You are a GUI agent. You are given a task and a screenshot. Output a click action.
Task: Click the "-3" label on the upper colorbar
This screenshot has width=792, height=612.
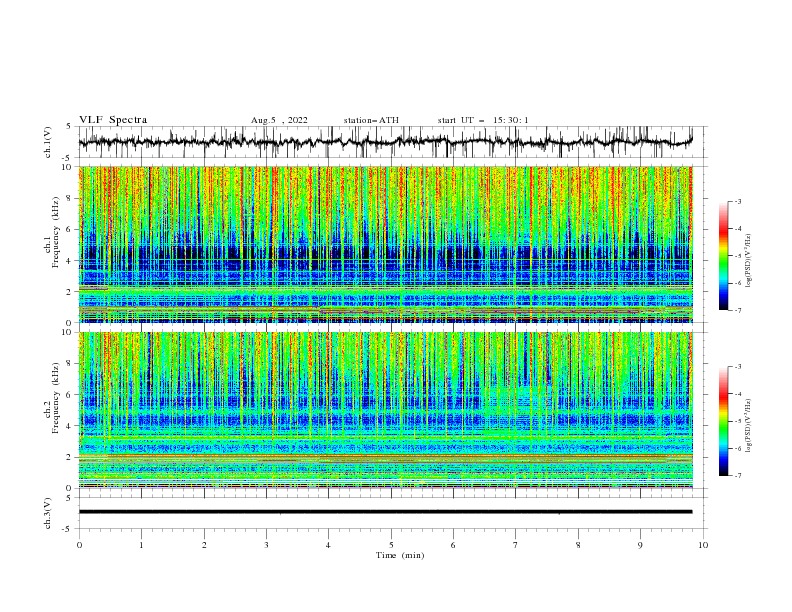tap(738, 201)
